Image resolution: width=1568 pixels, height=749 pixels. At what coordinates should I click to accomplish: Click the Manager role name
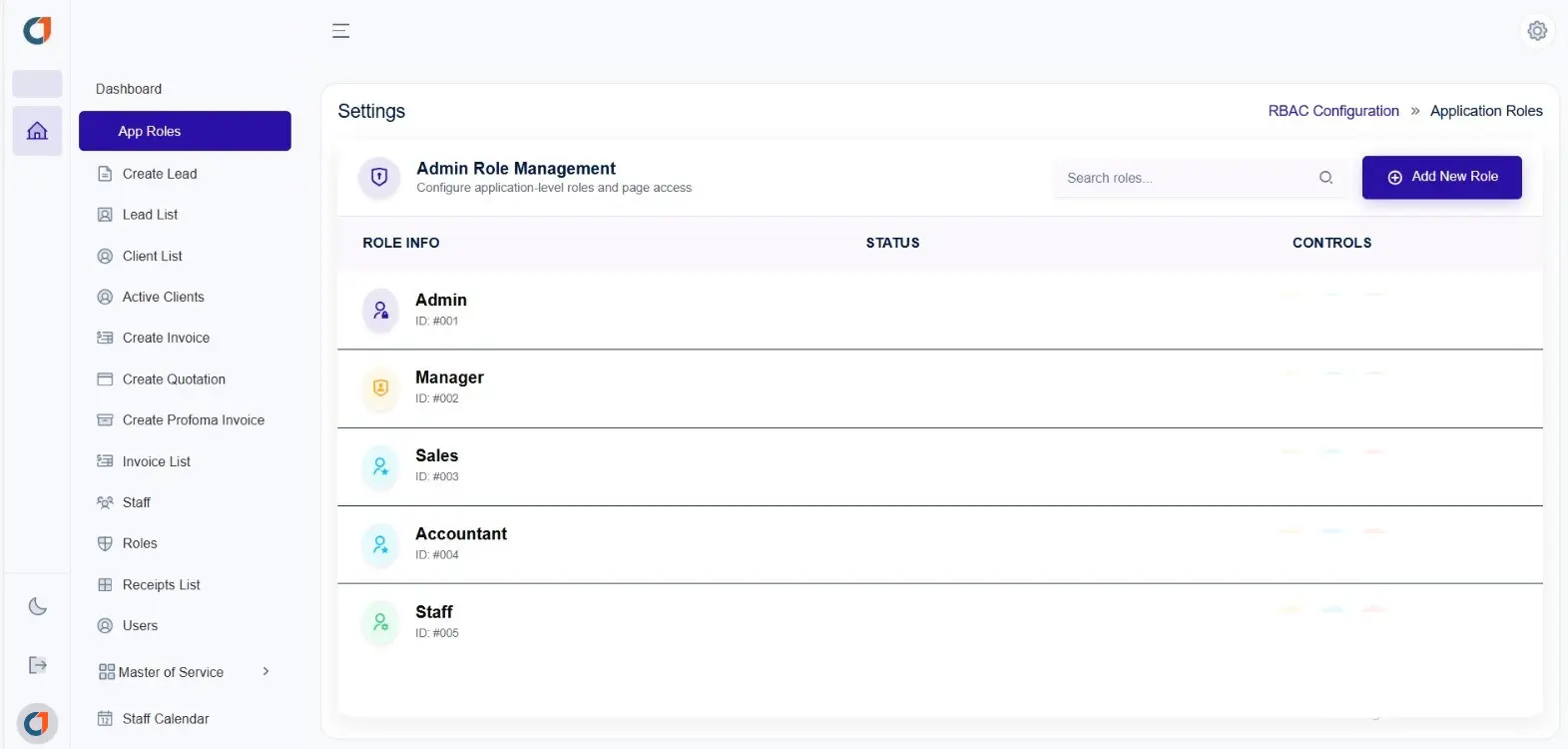(x=449, y=377)
